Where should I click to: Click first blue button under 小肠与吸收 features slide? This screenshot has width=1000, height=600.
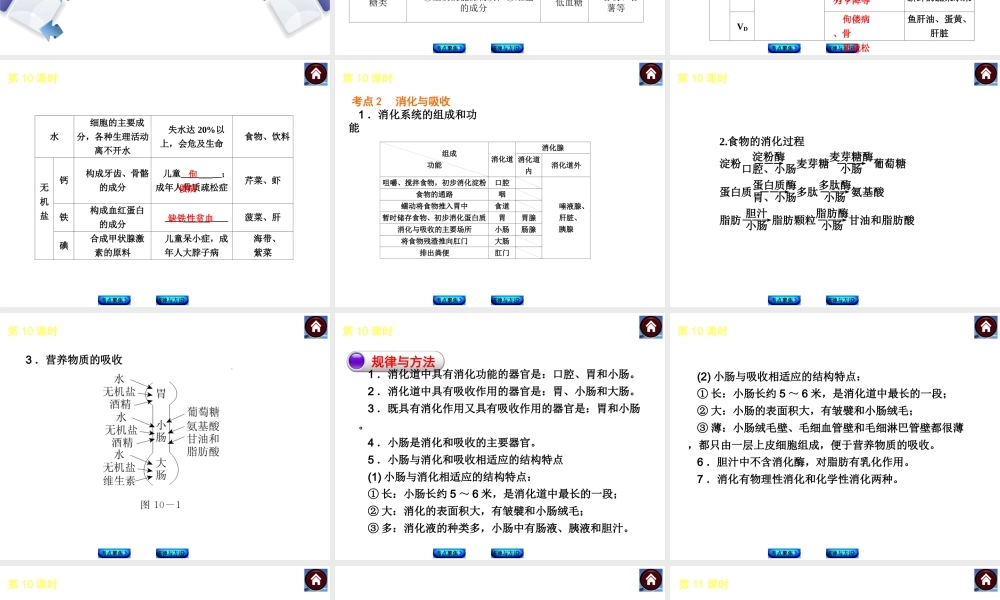click(x=784, y=553)
